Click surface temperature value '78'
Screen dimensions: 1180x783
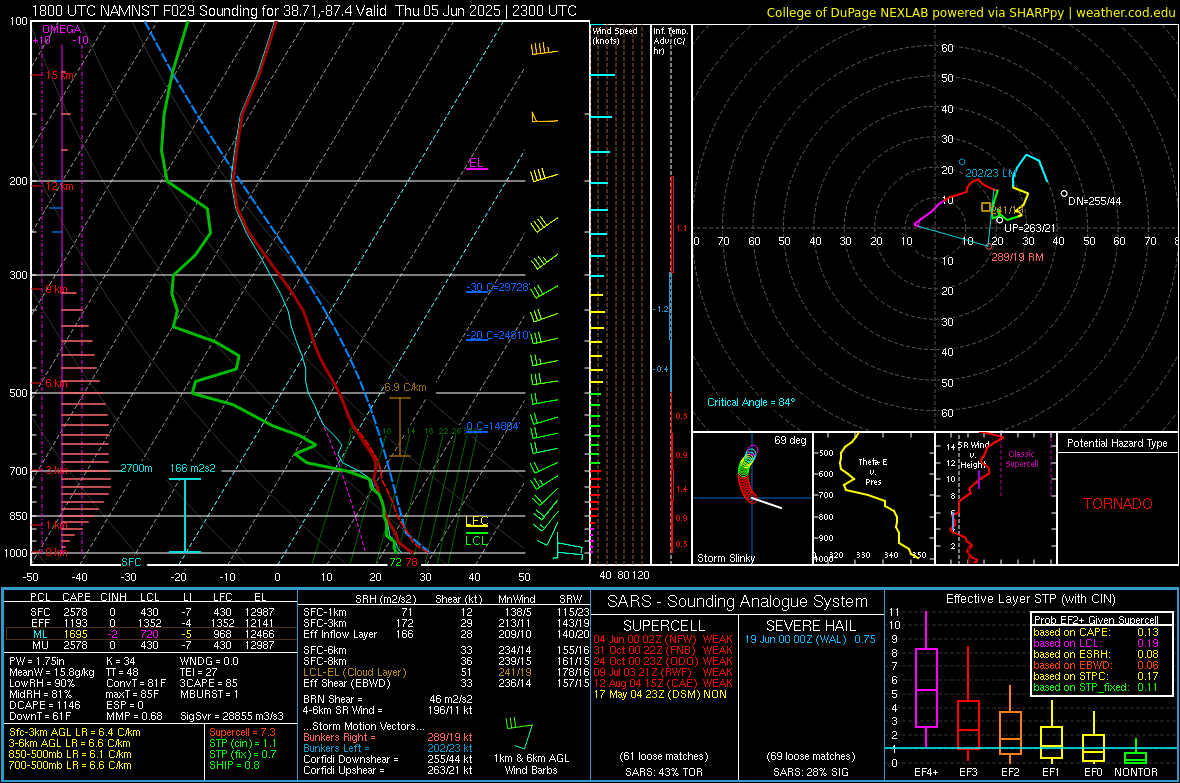411,562
